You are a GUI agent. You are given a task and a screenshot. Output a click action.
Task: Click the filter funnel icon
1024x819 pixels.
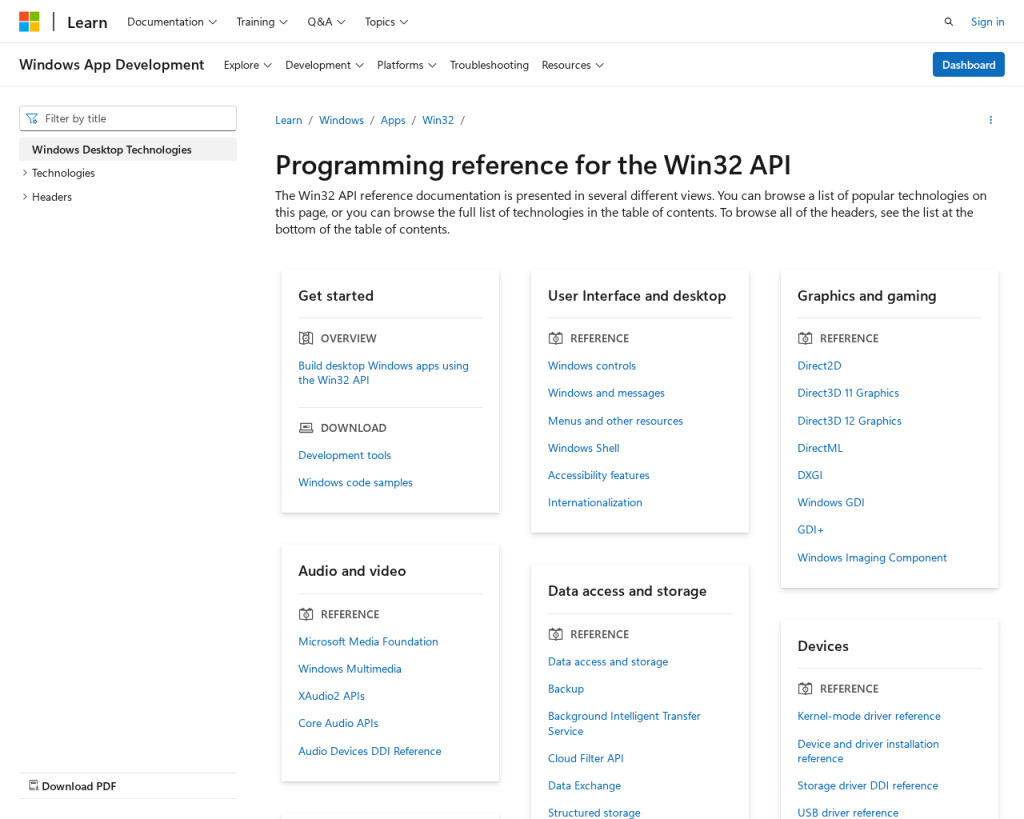point(31,118)
